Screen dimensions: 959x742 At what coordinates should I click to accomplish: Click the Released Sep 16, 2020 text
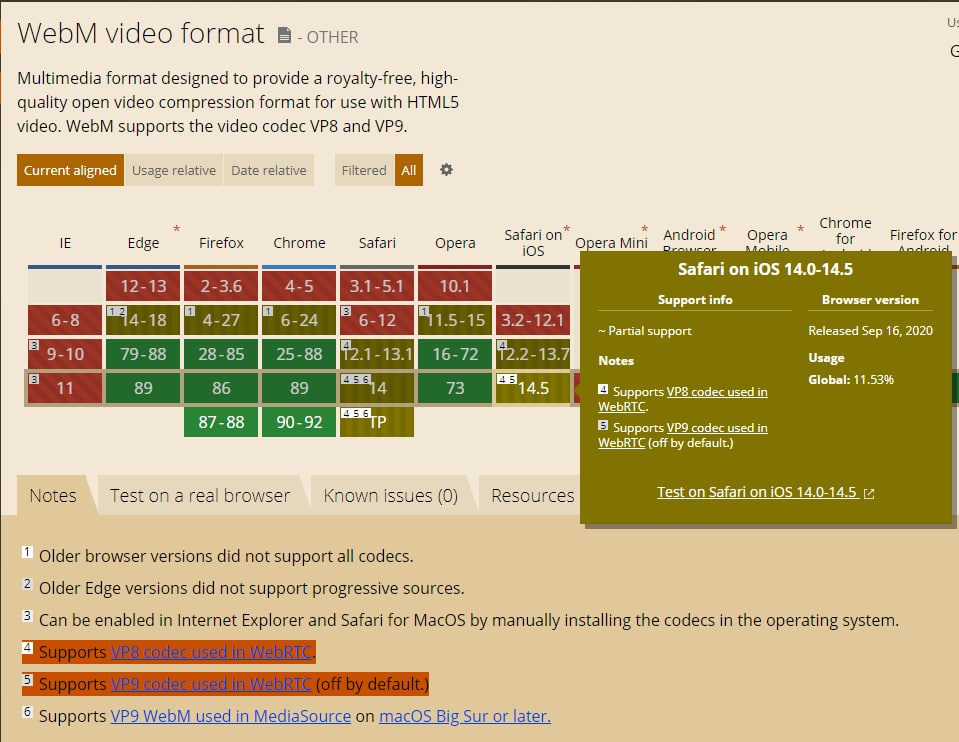point(870,330)
